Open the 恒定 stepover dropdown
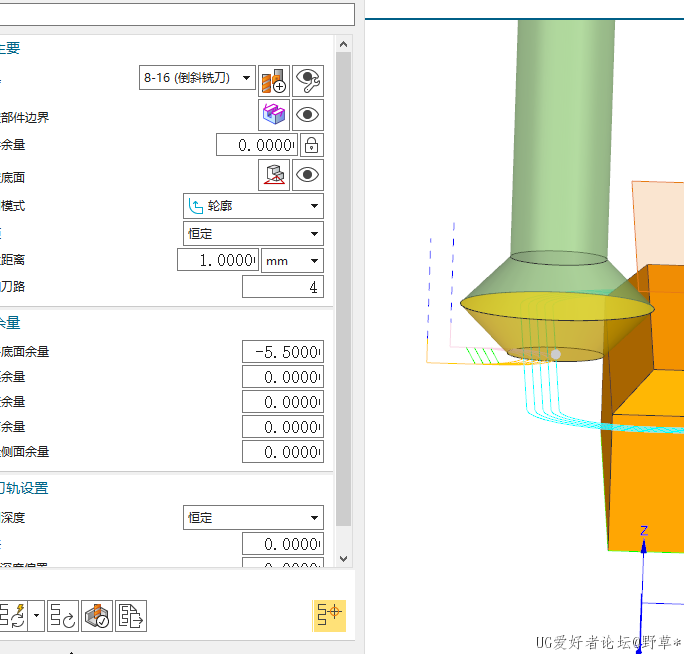684x654 pixels. click(253, 233)
